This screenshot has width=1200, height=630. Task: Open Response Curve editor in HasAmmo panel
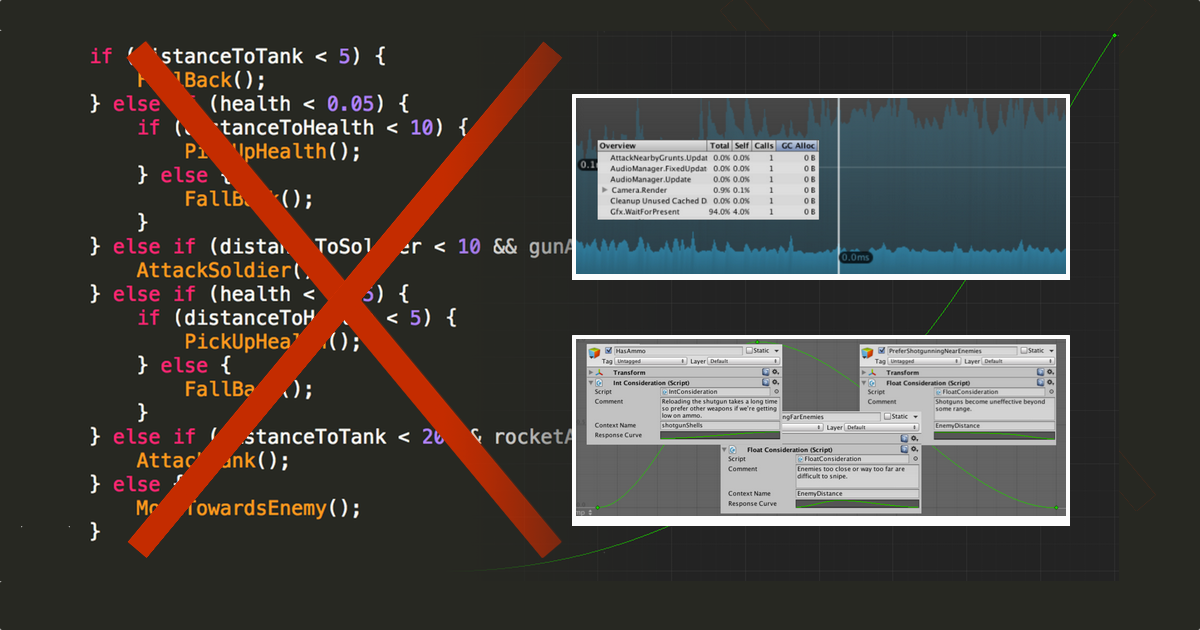click(x=720, y=435)
